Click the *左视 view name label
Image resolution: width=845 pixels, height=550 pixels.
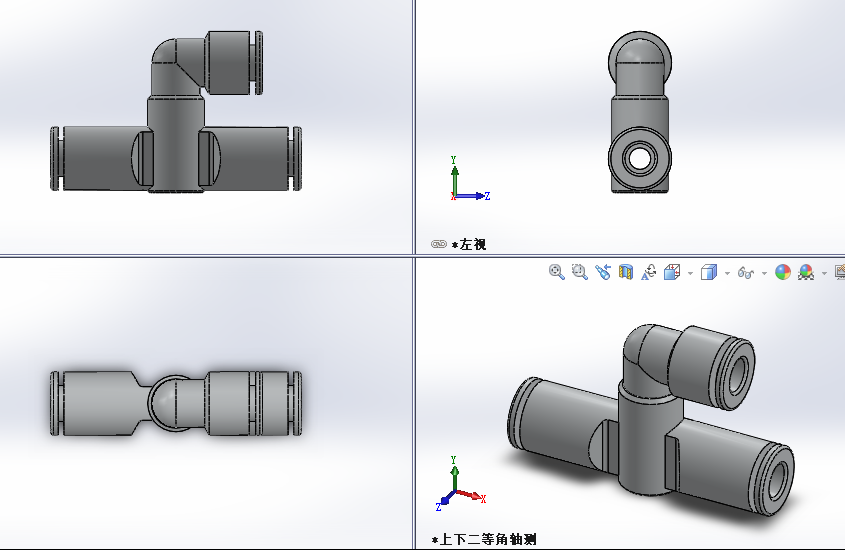[470, 244]
